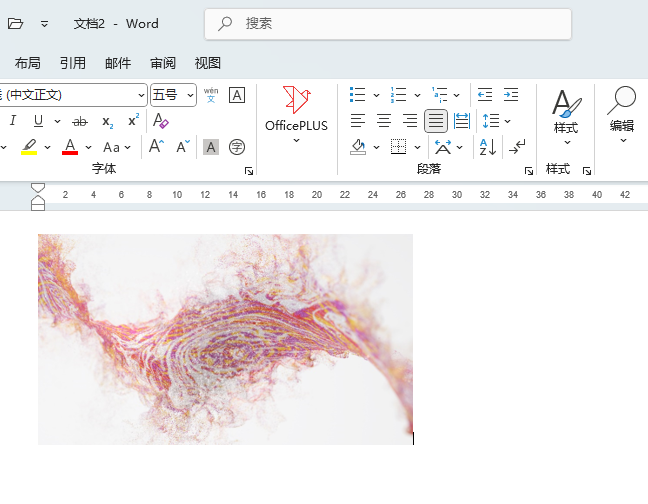Toggle strikethrough formatting
Viewport: 648px width, 504px height.
click(80, 121)
